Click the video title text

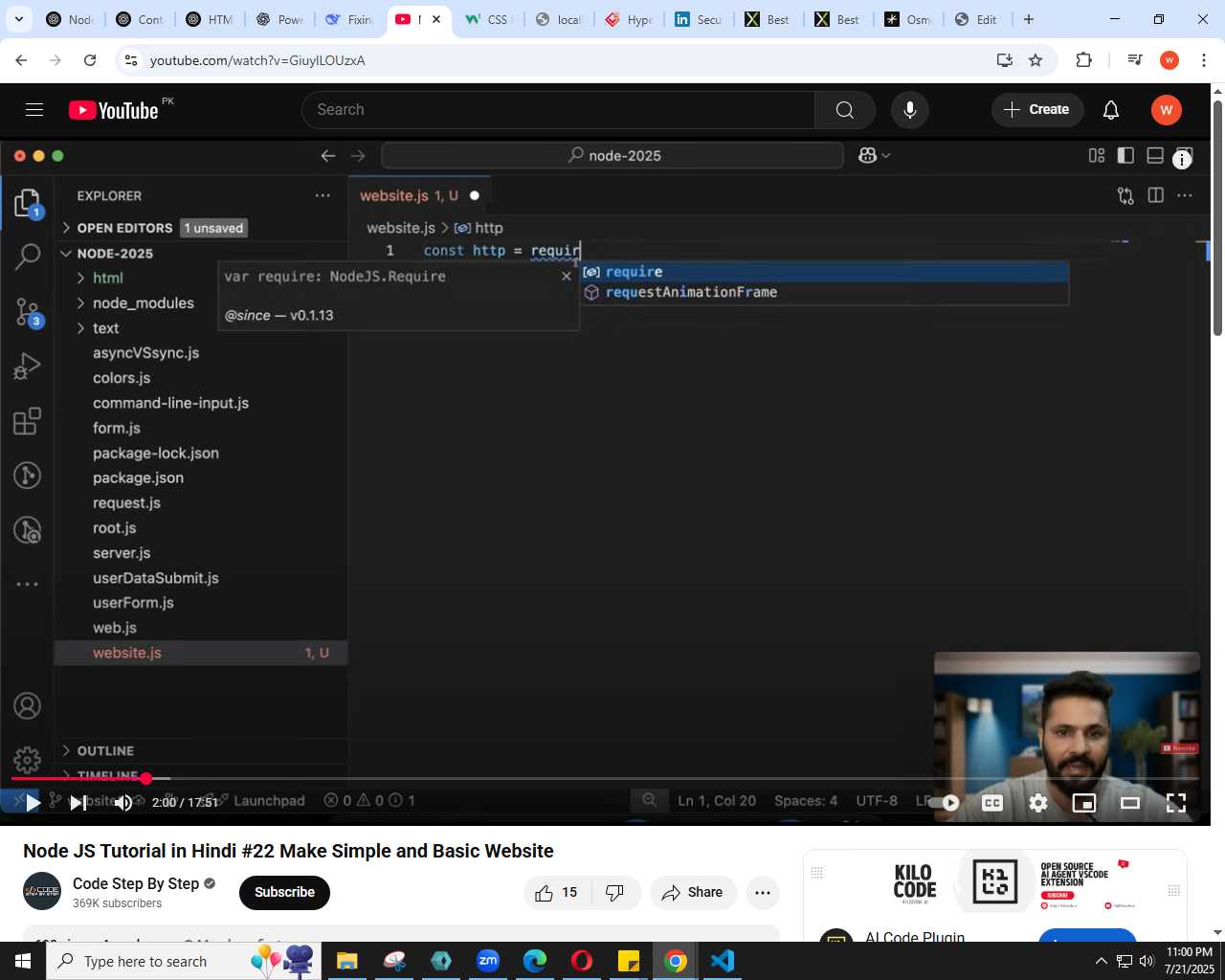288,851
